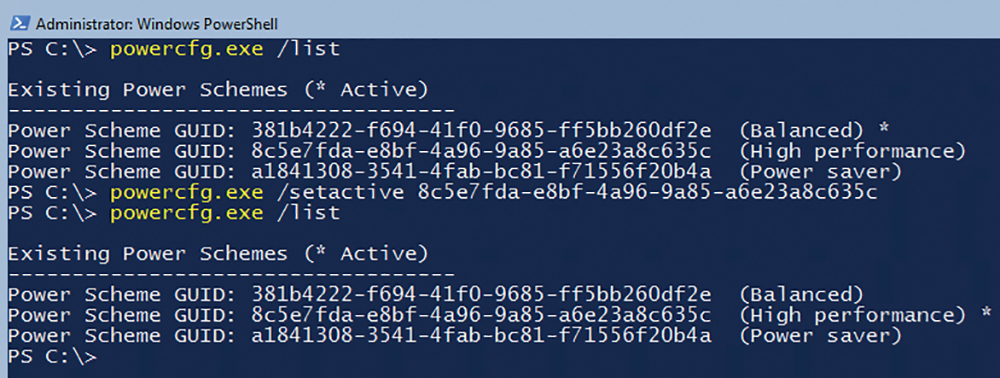Click the second Balanced label in output
The width and height of the screenshot is (1000, 378).
(802, 295)
